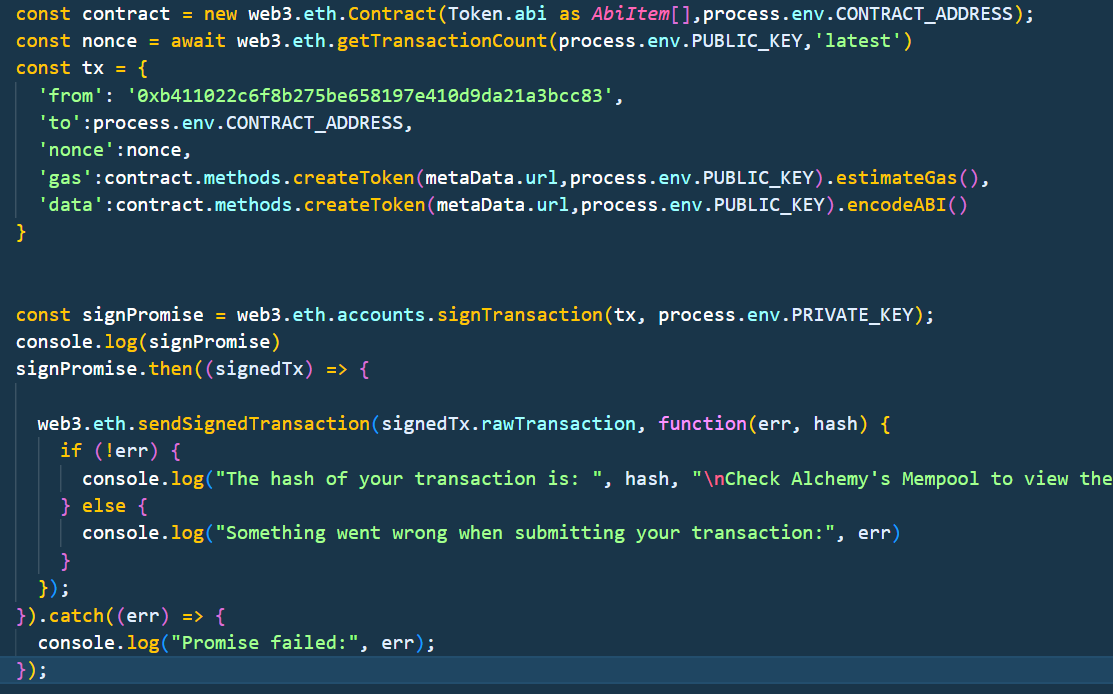The image size is (1113, 694).
Task: Click 'await' keyword on nonce line
Action: 198,41
